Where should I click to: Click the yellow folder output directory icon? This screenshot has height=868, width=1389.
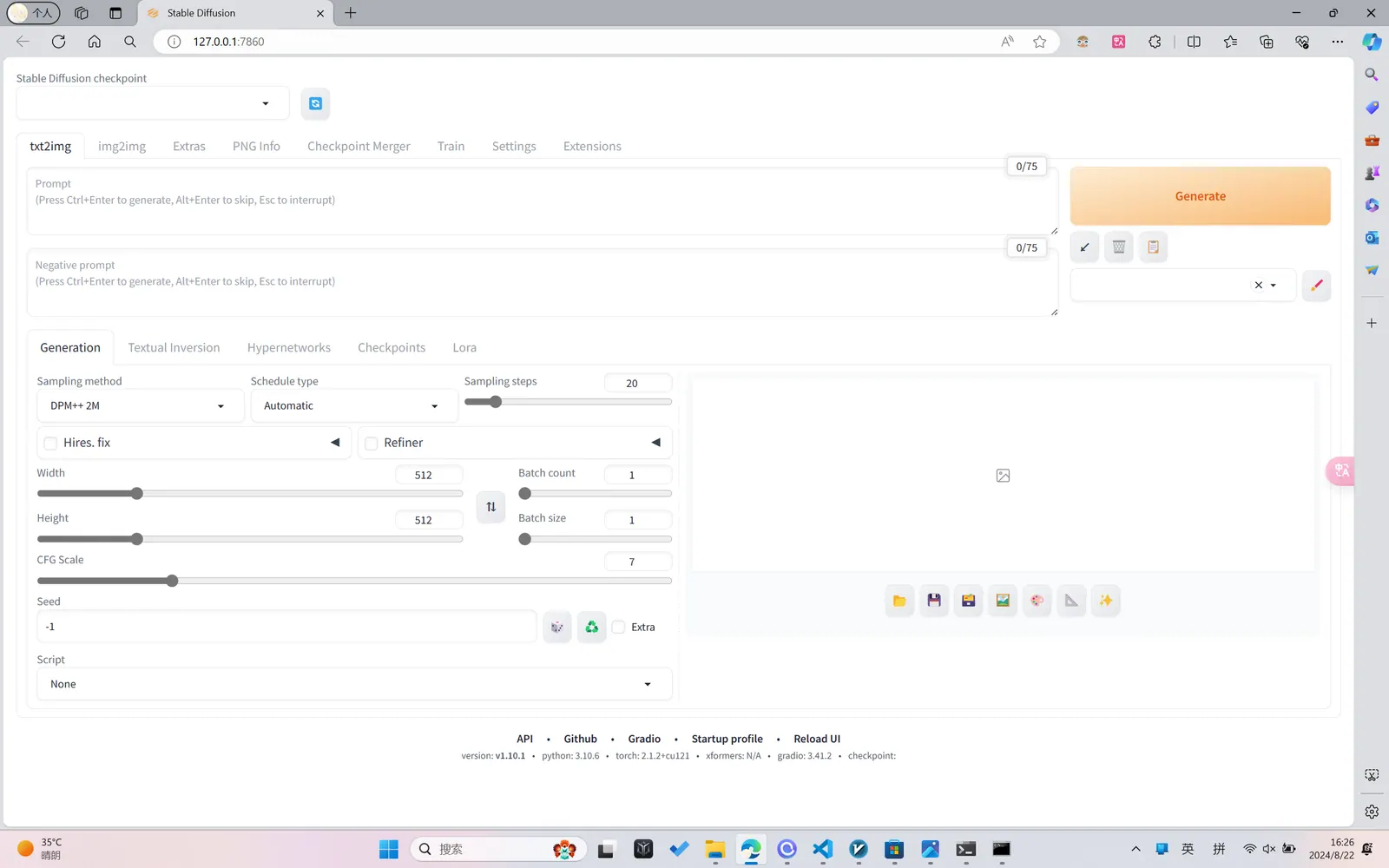899,601
